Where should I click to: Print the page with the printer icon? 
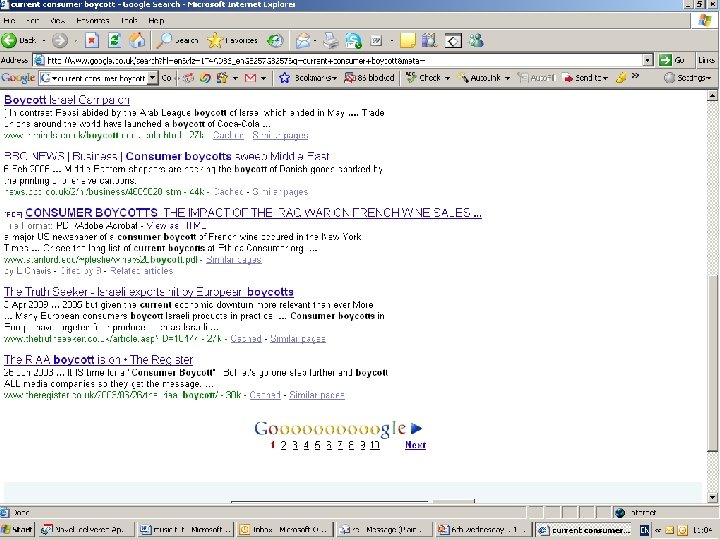[x=331, y=40]
